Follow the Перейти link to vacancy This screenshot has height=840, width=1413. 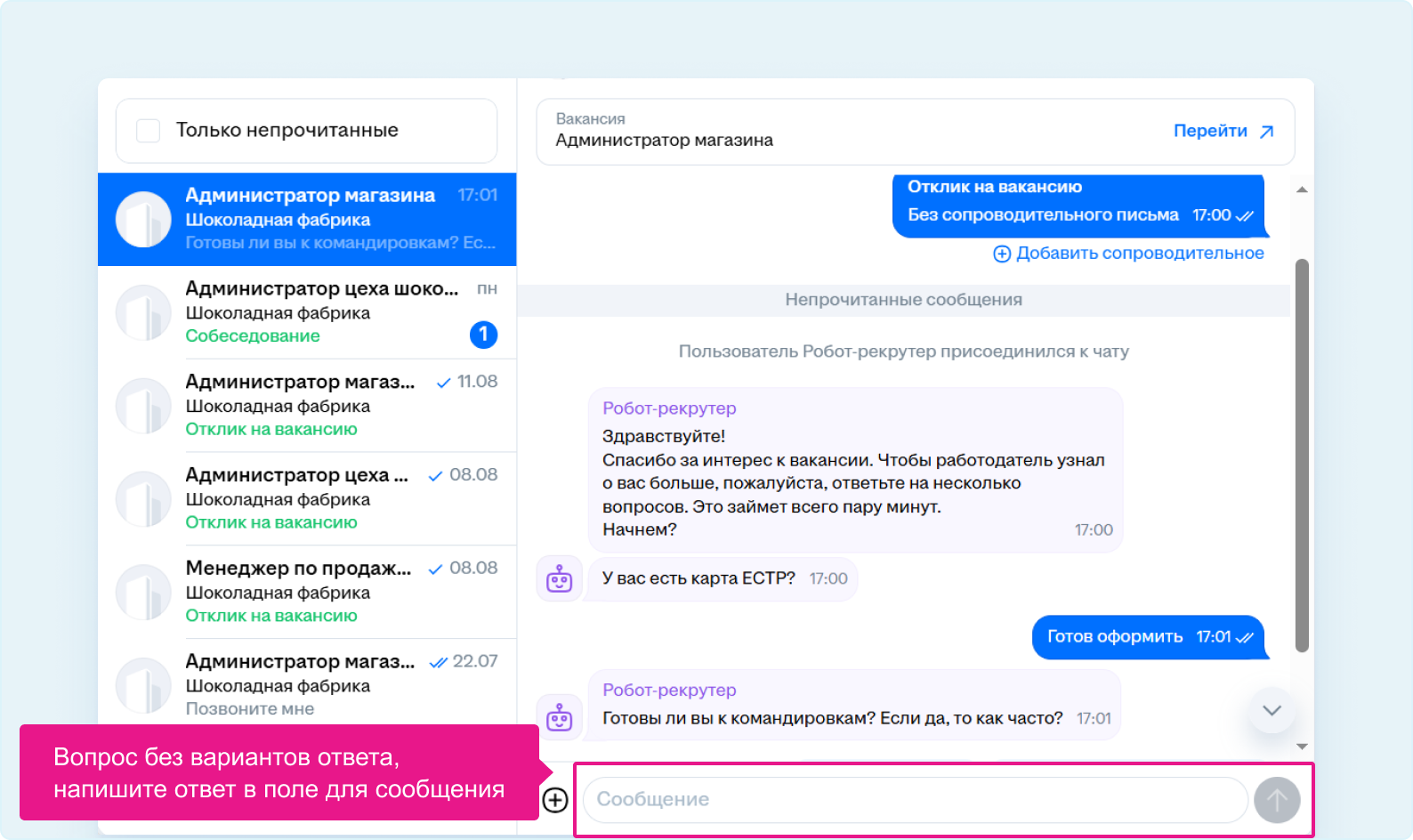(x=1223, y=132)
